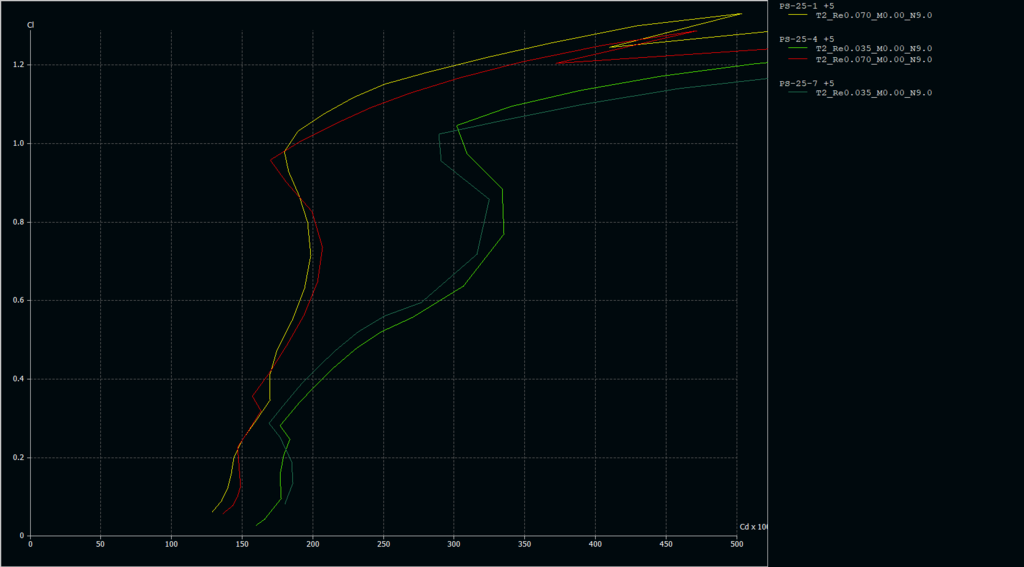Click PS-25-7 polar label T2_Re0.035_M0.00_N9.0
This screenshot has width=1024, height=567.
click(873, 93)
